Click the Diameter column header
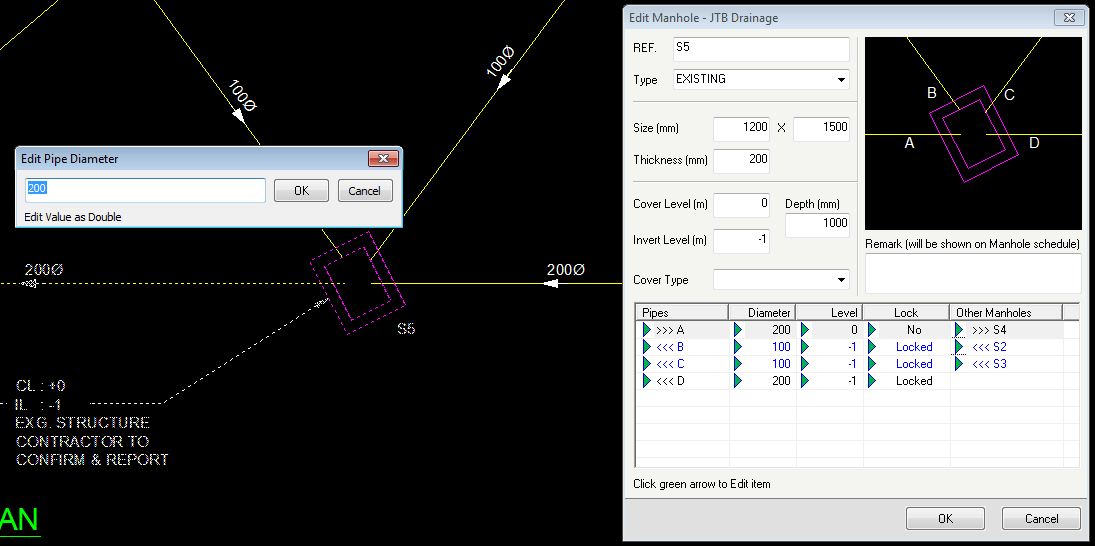The width and height of the screenshot is (1095, 546). 762,312
